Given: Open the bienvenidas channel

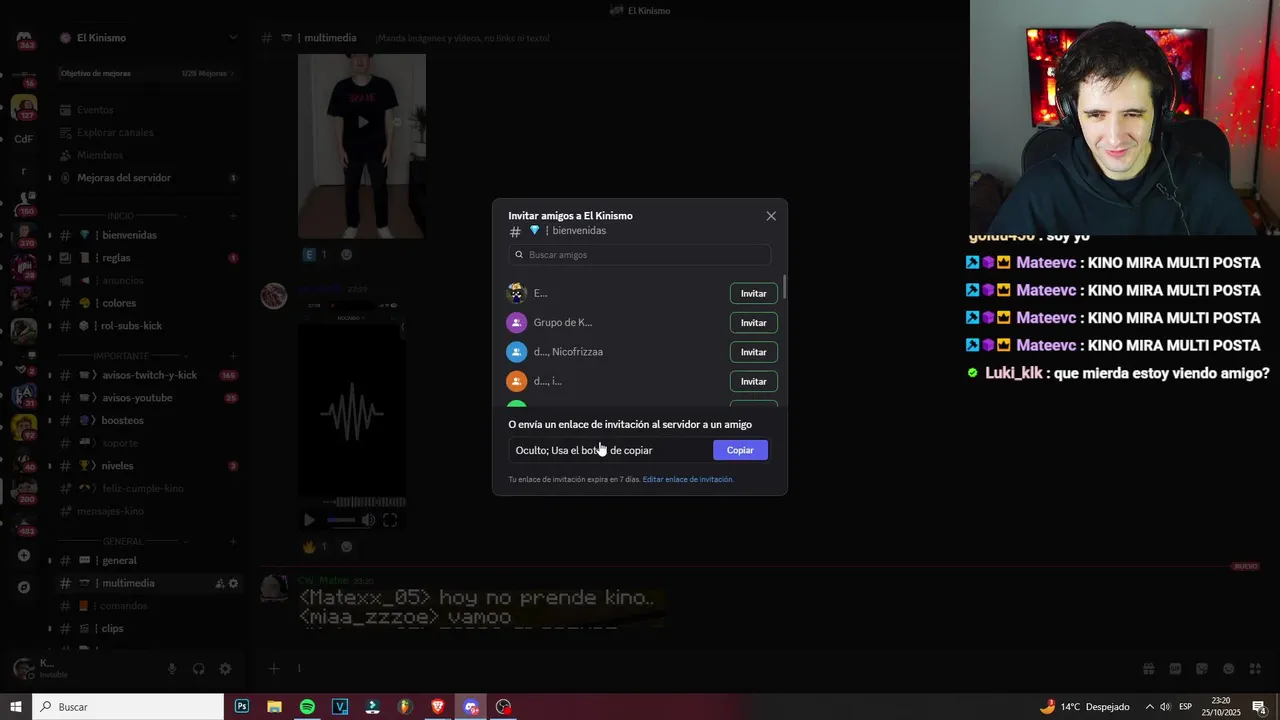Looking at the screenshot, I should pyautogui.click(x=148, y=235).
